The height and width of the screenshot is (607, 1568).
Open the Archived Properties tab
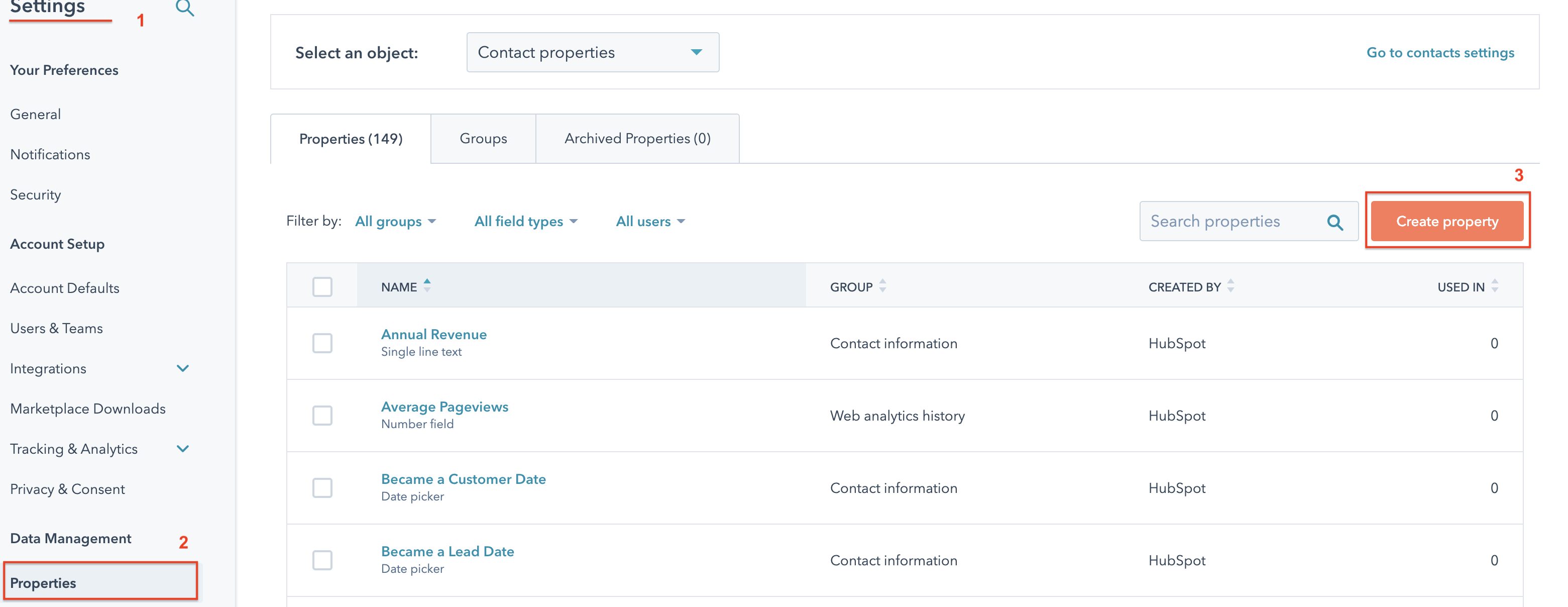pyautogui.click(x=637, y=138)
